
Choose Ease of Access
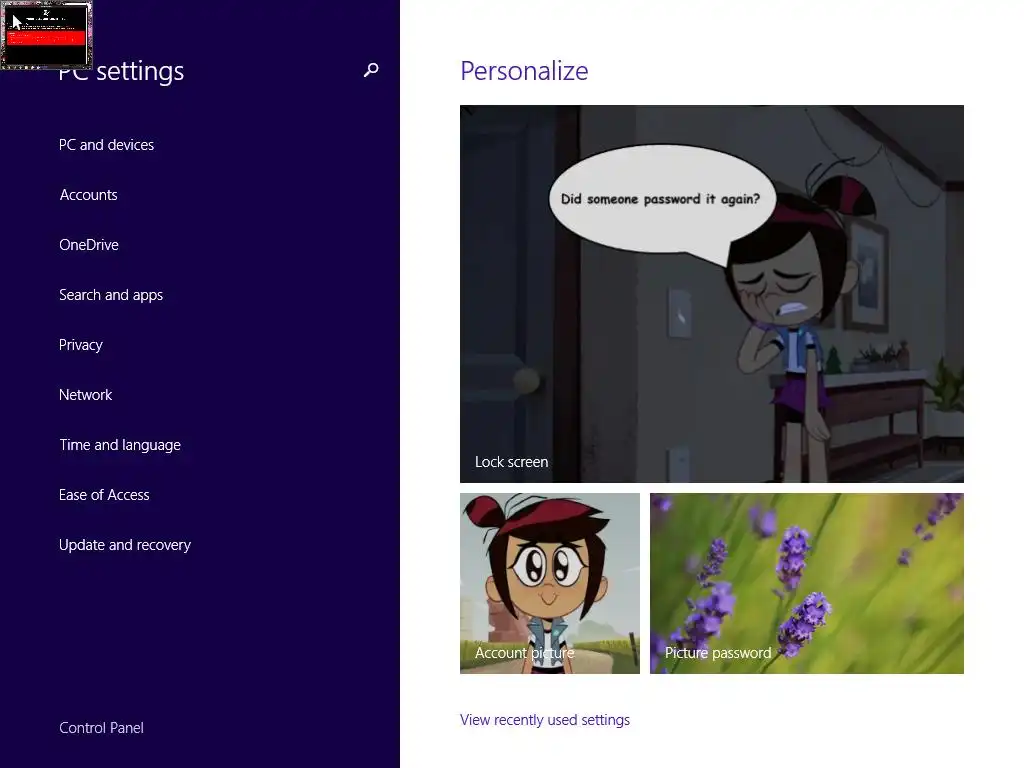[x=104, y=495]
